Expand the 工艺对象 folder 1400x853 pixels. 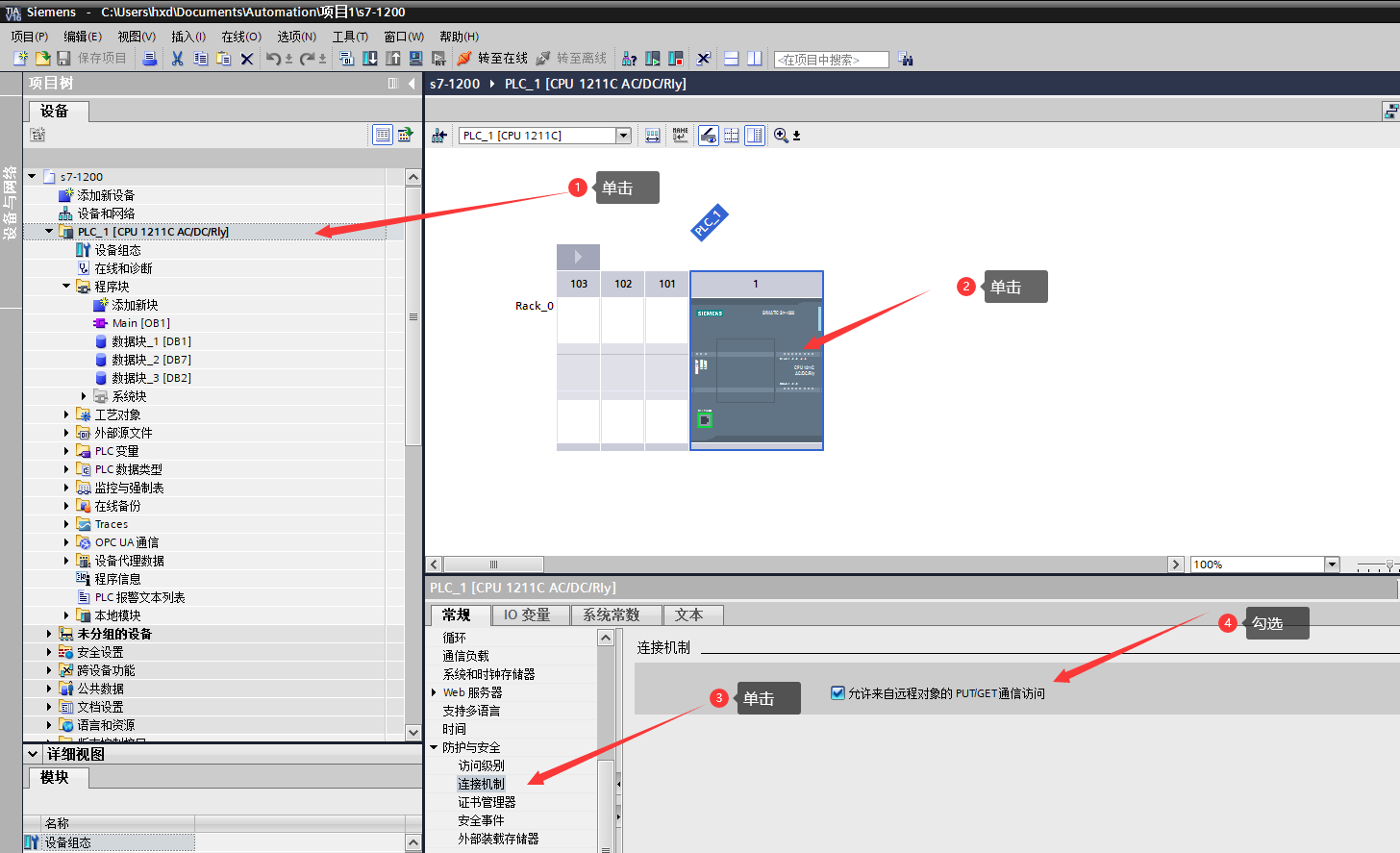coord(66,414)
